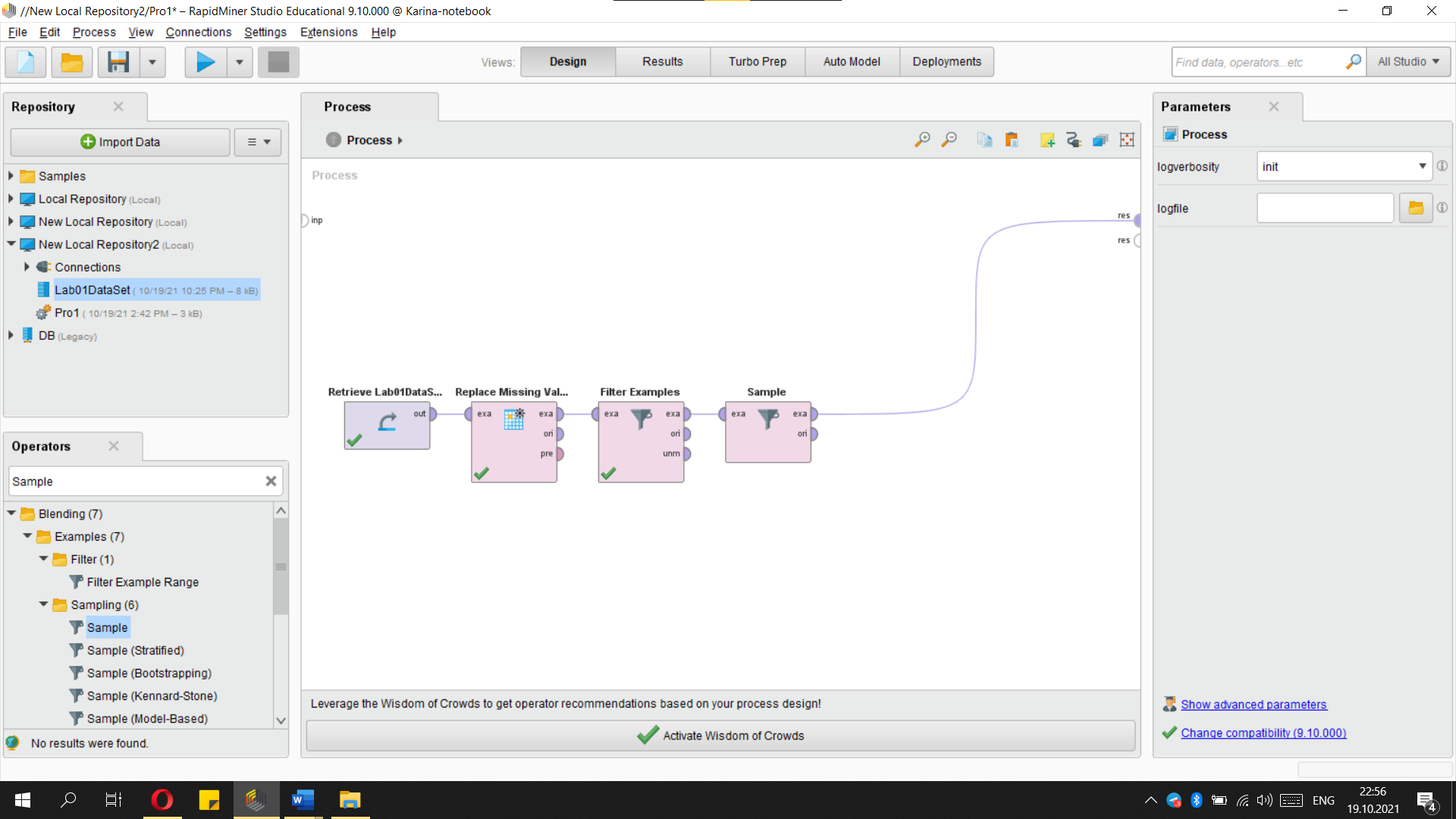Collapse the Sampling operators folder

coord(43,604)
